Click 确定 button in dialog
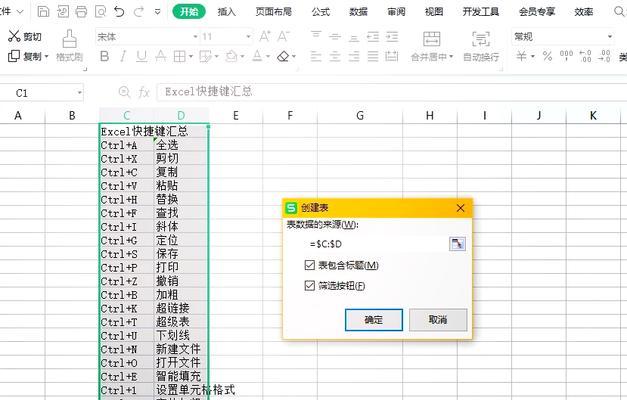The height and width of the screenshot is (400, 627). [x=374, y=320]
